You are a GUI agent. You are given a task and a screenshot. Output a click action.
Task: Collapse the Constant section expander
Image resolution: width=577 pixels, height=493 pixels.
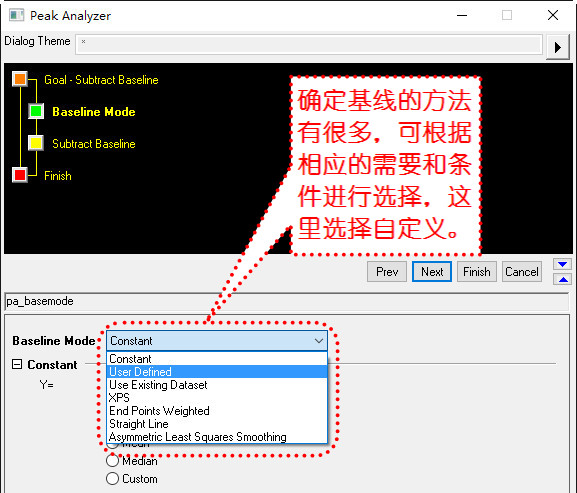click(17, 364)
